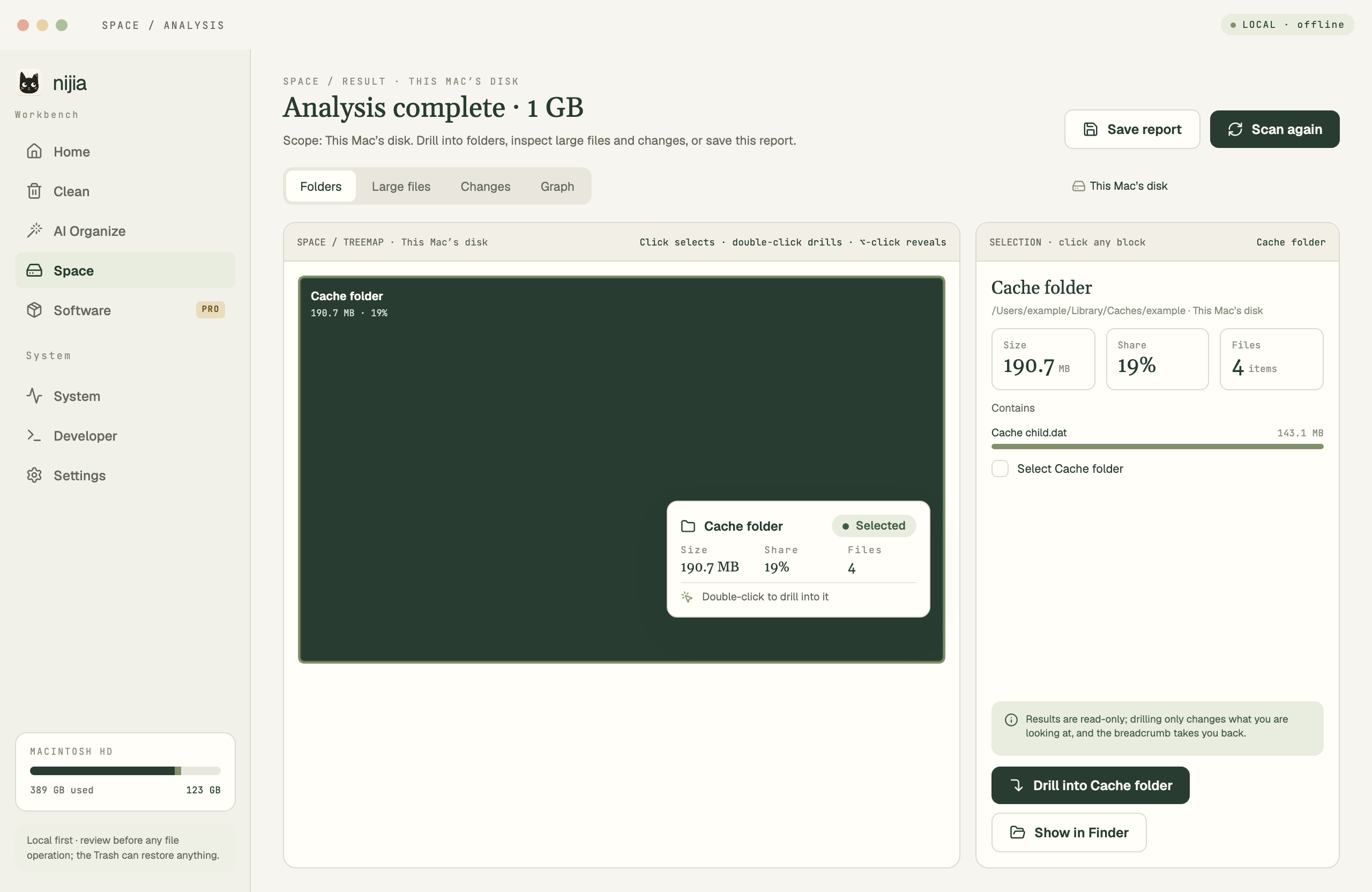The width and height of the screenshot is (1372, 892).
Task: Click the arrow icon on Drill into Cache folder
Action: [x=1017, y=785]
